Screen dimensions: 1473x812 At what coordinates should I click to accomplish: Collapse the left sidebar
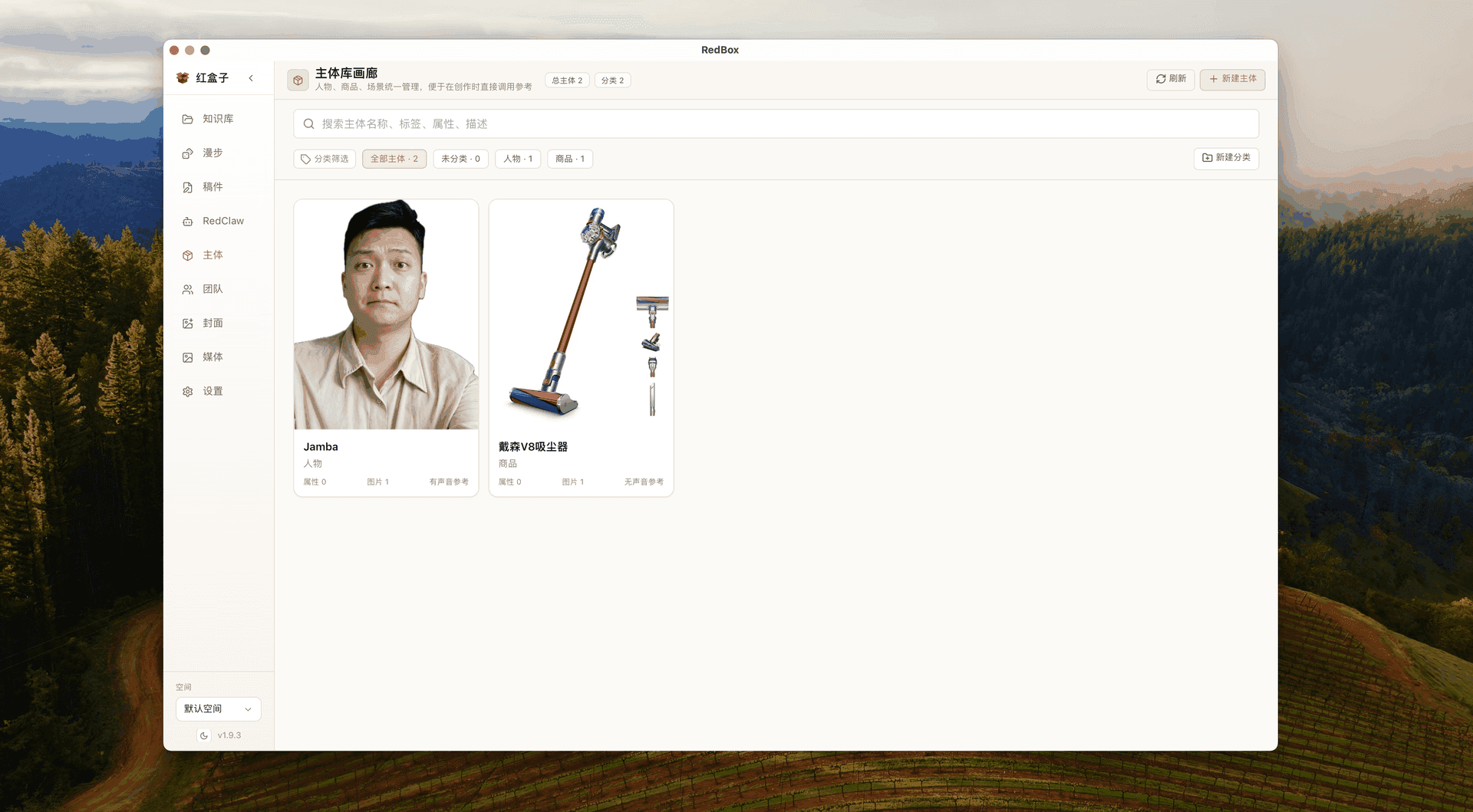pyautogui.click(x=251, y=77)
